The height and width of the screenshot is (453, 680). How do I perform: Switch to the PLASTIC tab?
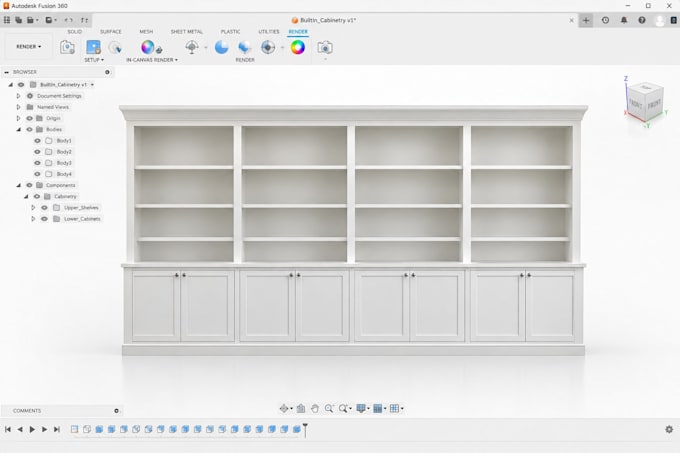tap(230, 32)
